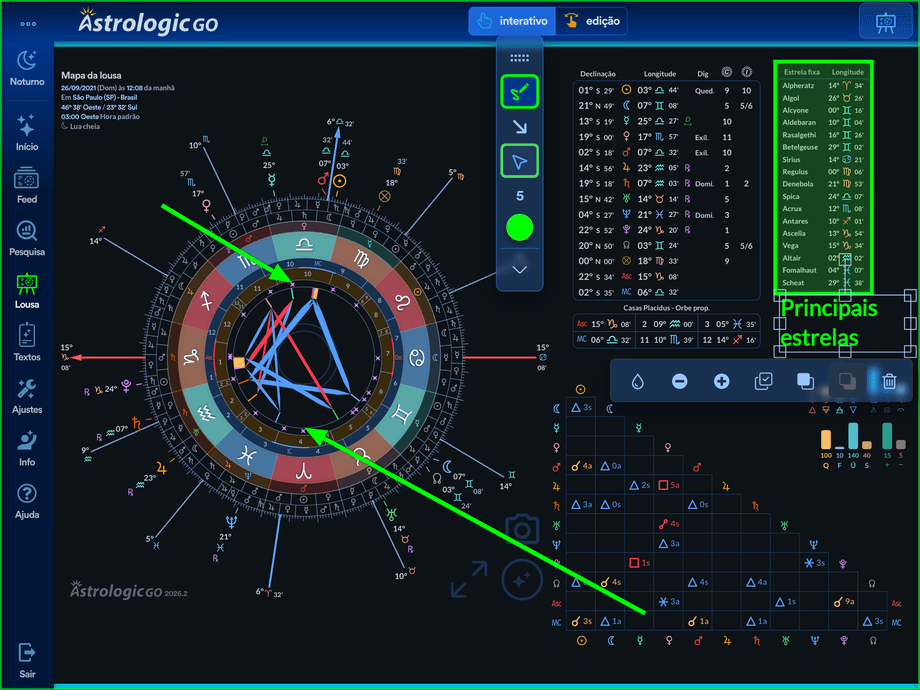Viewport: 920px width, 690px height.
Task: Toggle Noturno night mode
Action: coord(27,69)
